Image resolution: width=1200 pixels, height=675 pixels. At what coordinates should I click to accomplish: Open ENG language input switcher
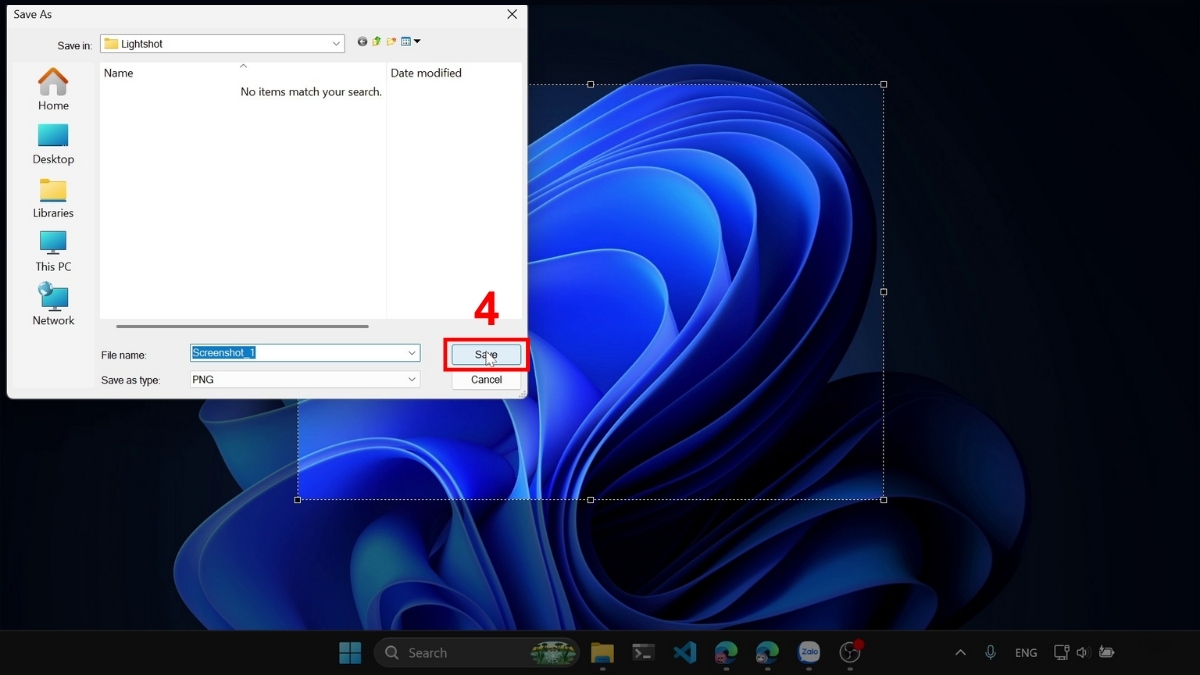1026,653
